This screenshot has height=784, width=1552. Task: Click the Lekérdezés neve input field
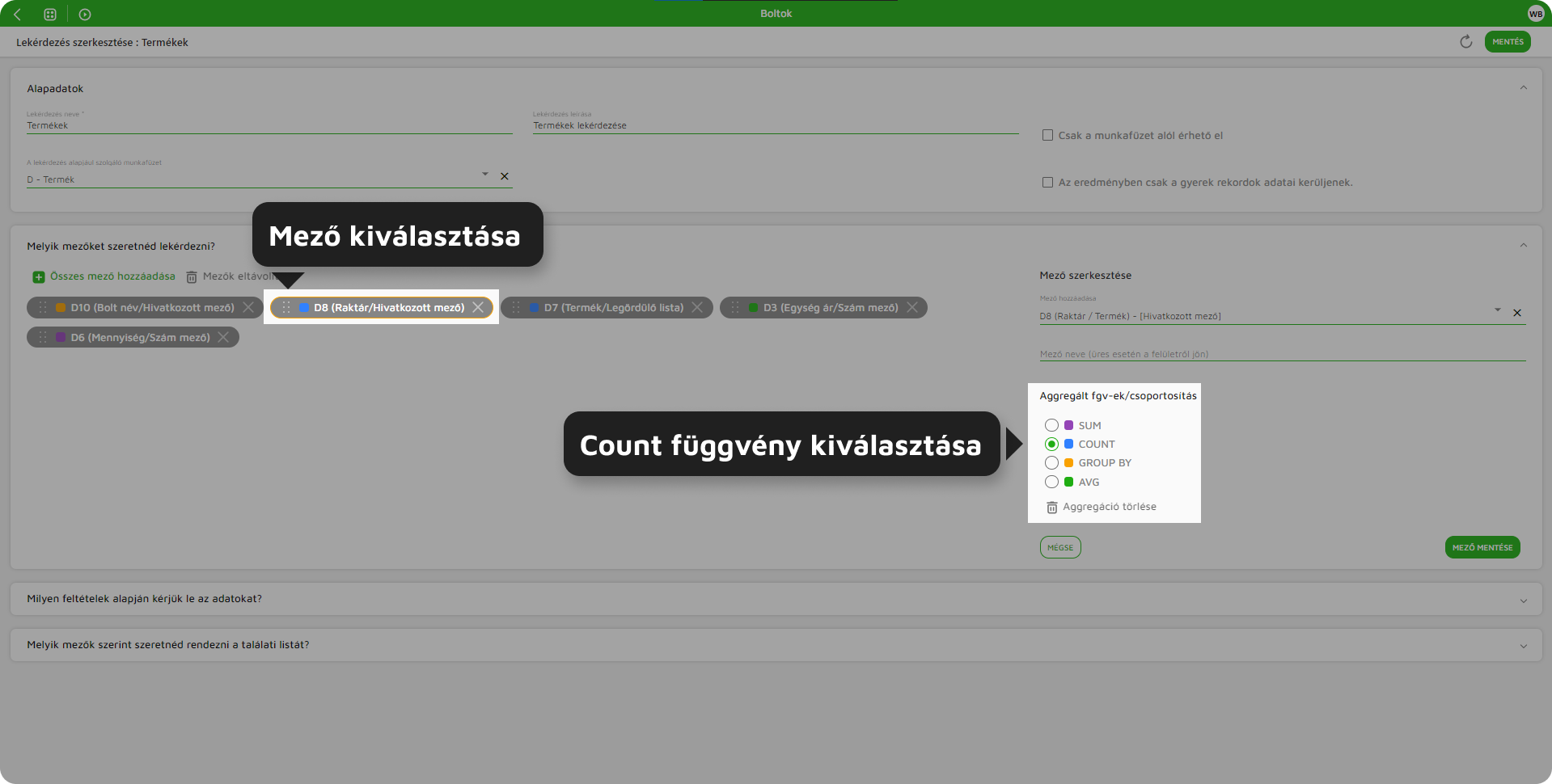pyautogui.click(x=269, y=125)
